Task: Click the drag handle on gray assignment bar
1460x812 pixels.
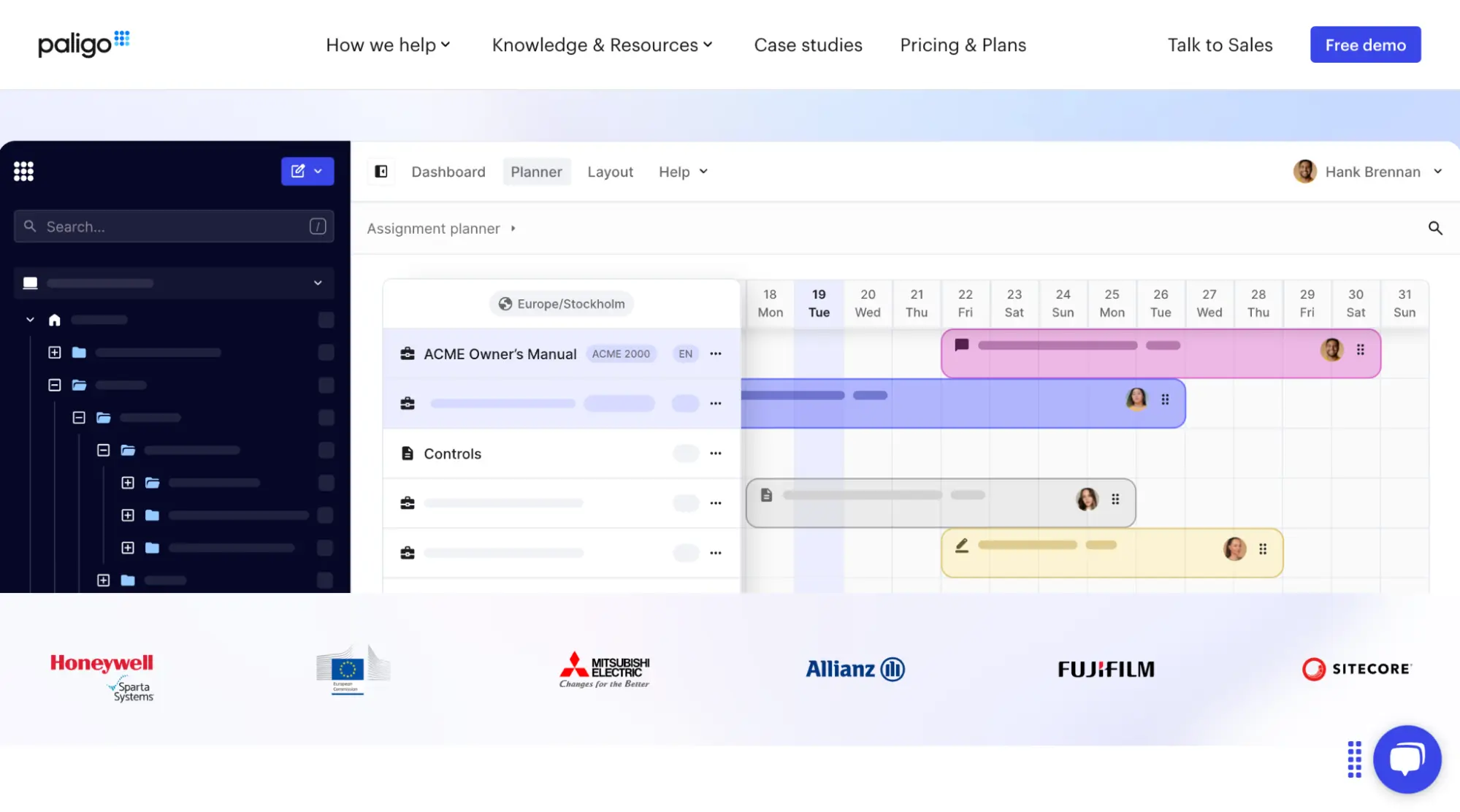Action: (x=1115, y=499)
